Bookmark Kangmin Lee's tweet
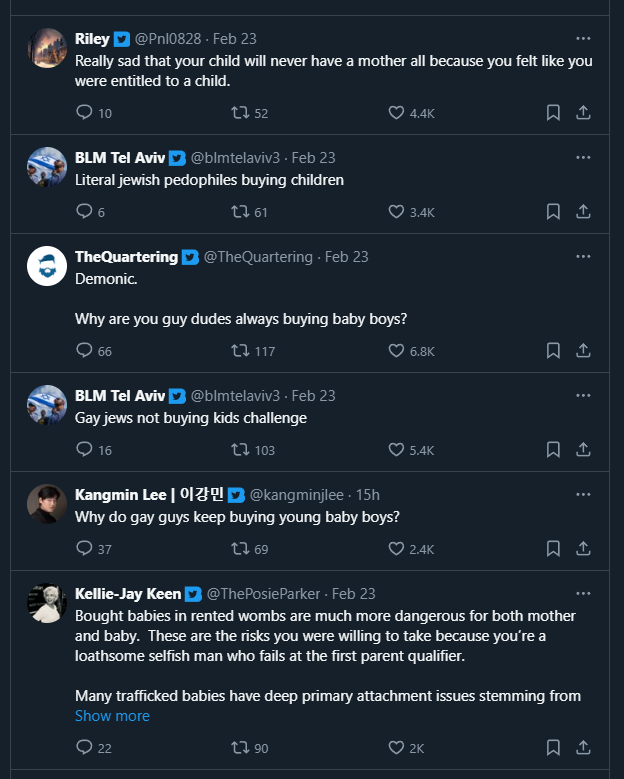This screenshot has width=624, height=779. 553,549
